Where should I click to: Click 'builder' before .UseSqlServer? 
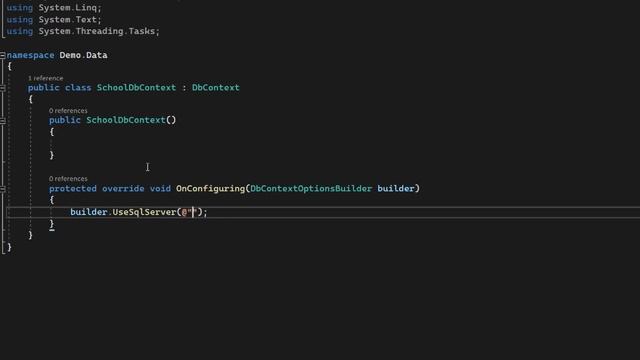[89, 212]
